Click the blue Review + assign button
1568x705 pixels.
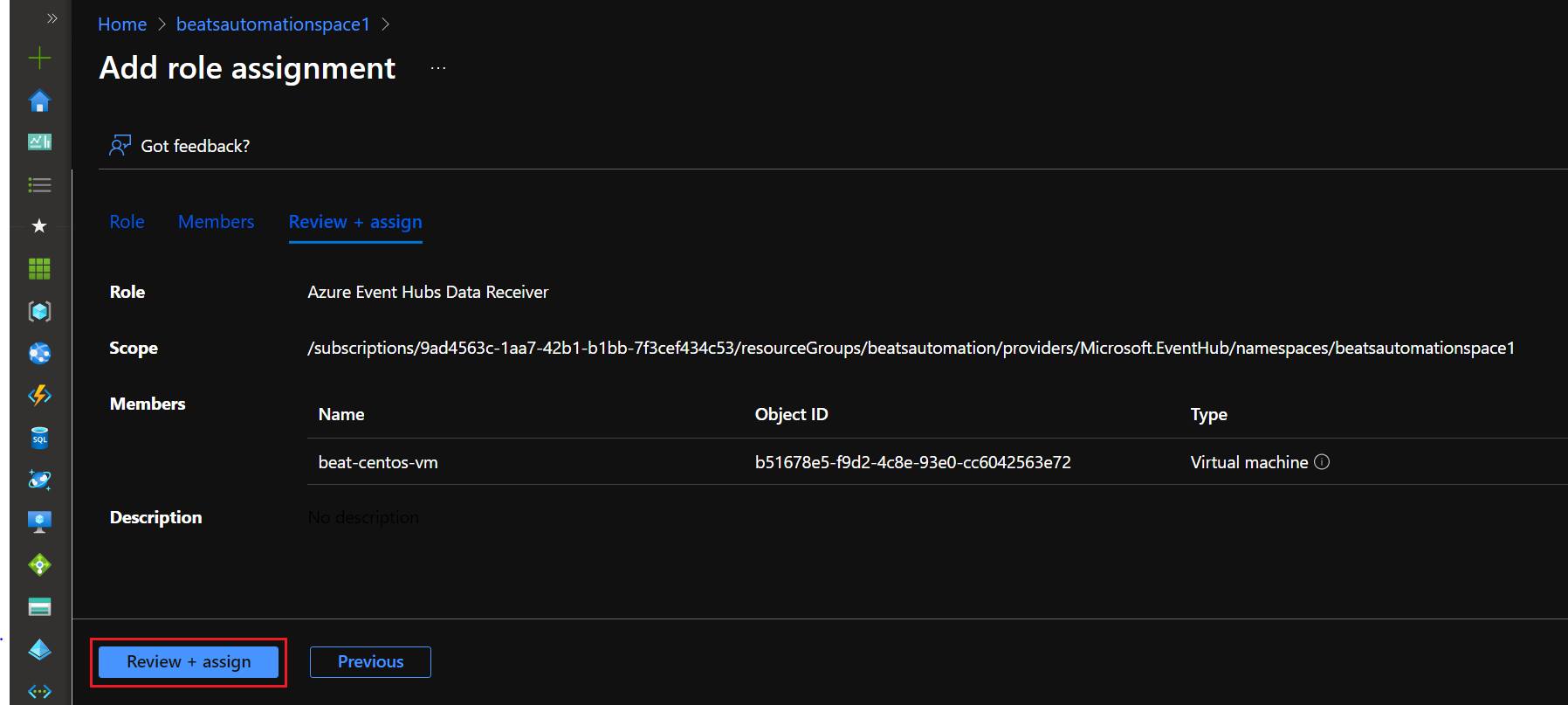[x=189, y=662]
